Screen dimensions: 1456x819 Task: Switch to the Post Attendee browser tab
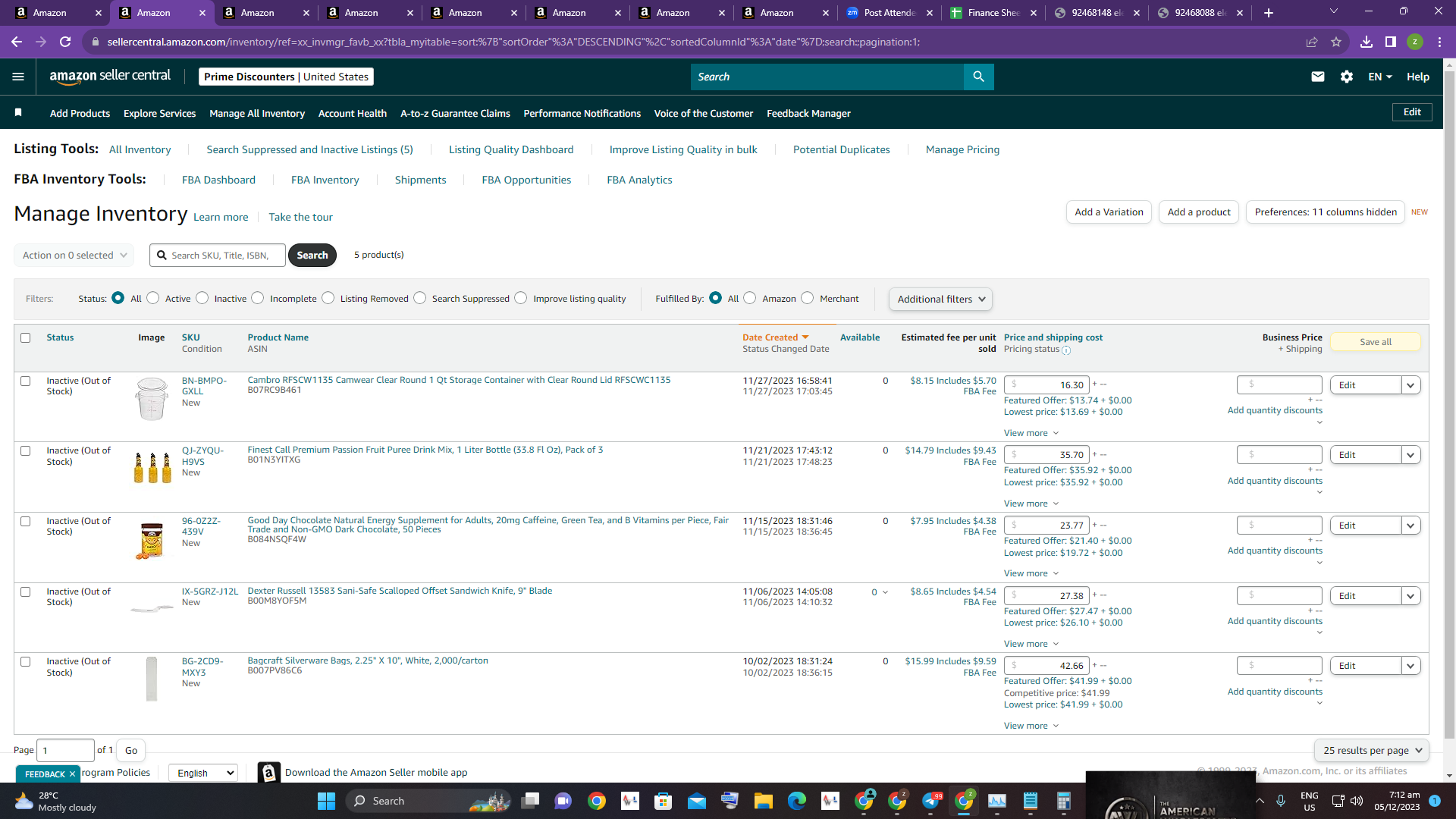tap(889, 13)
